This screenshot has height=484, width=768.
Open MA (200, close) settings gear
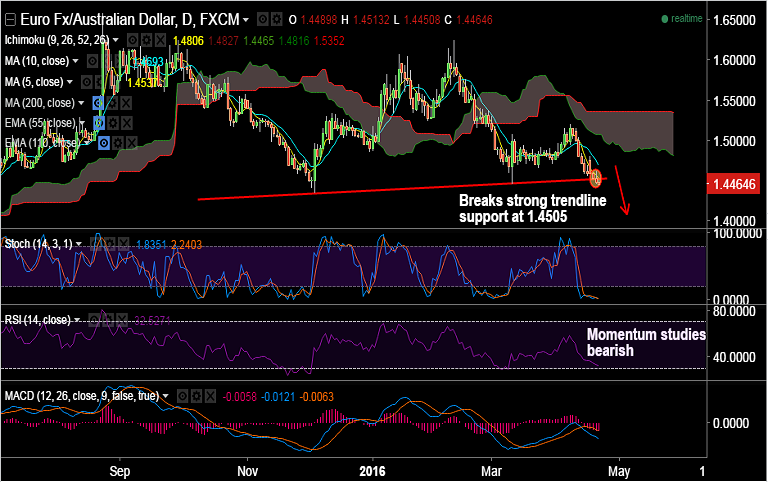(112, 103)
